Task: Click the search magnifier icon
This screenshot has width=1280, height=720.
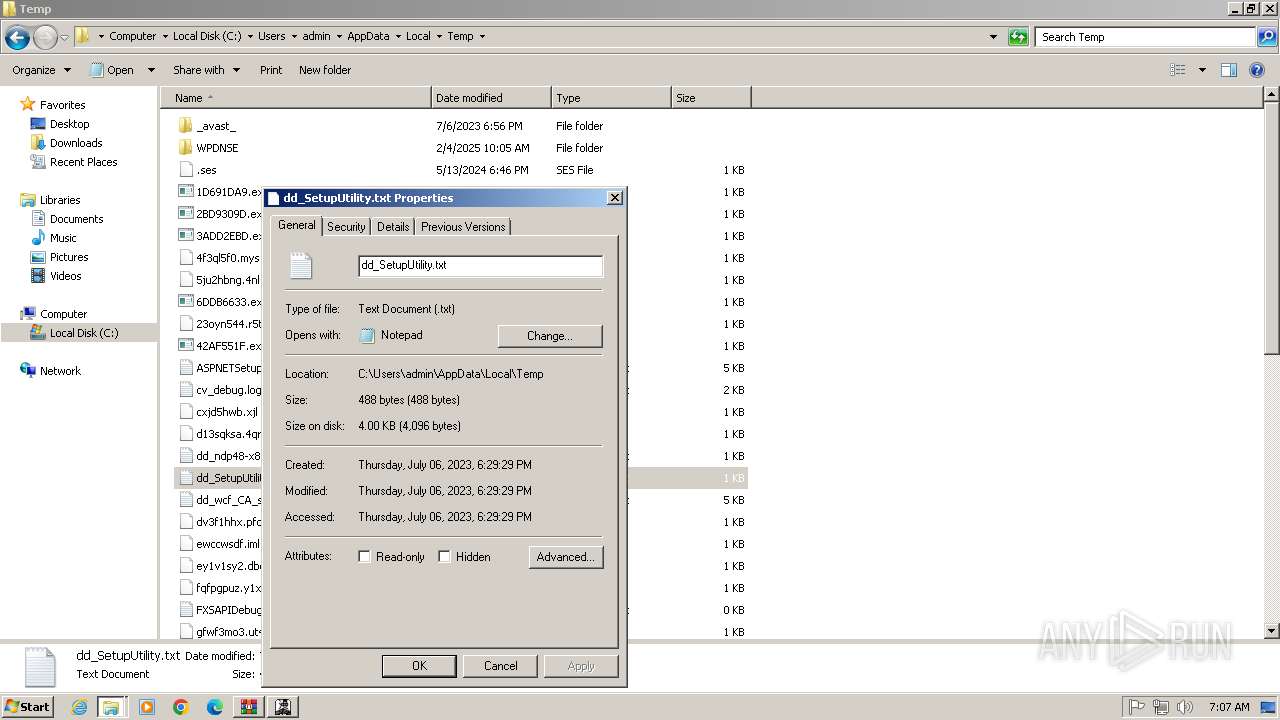Action: [1266, 37]
